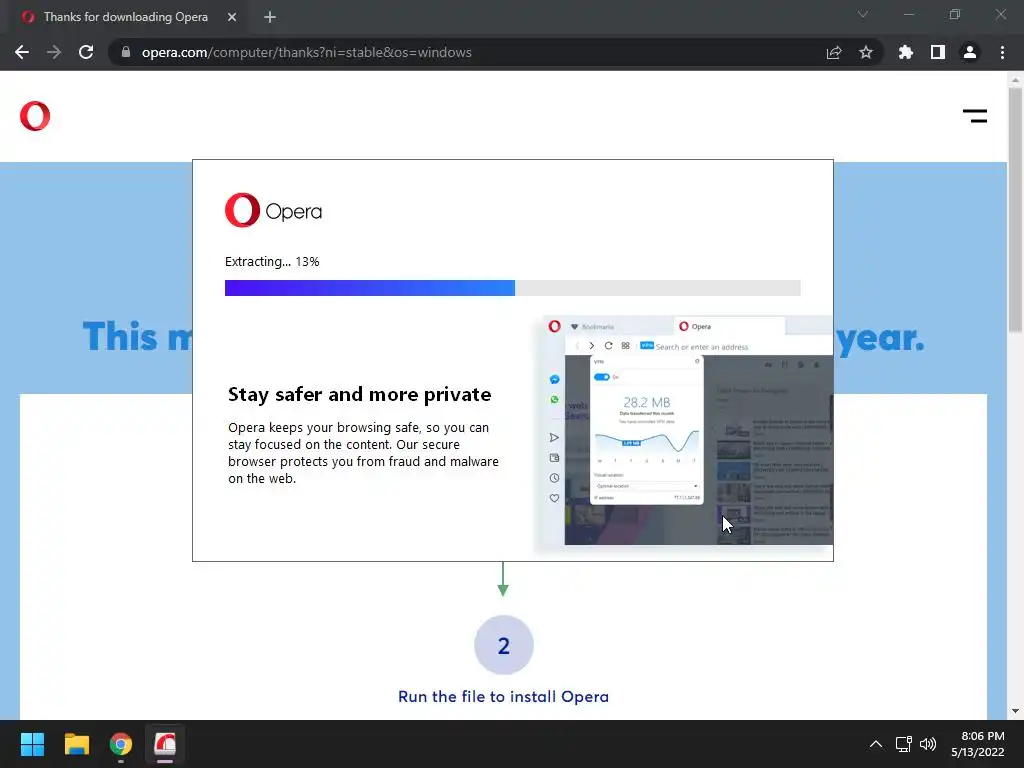Select the Opera installer taskbar icon
This screenshot has height=768, width=1024.
coord(165,744)
